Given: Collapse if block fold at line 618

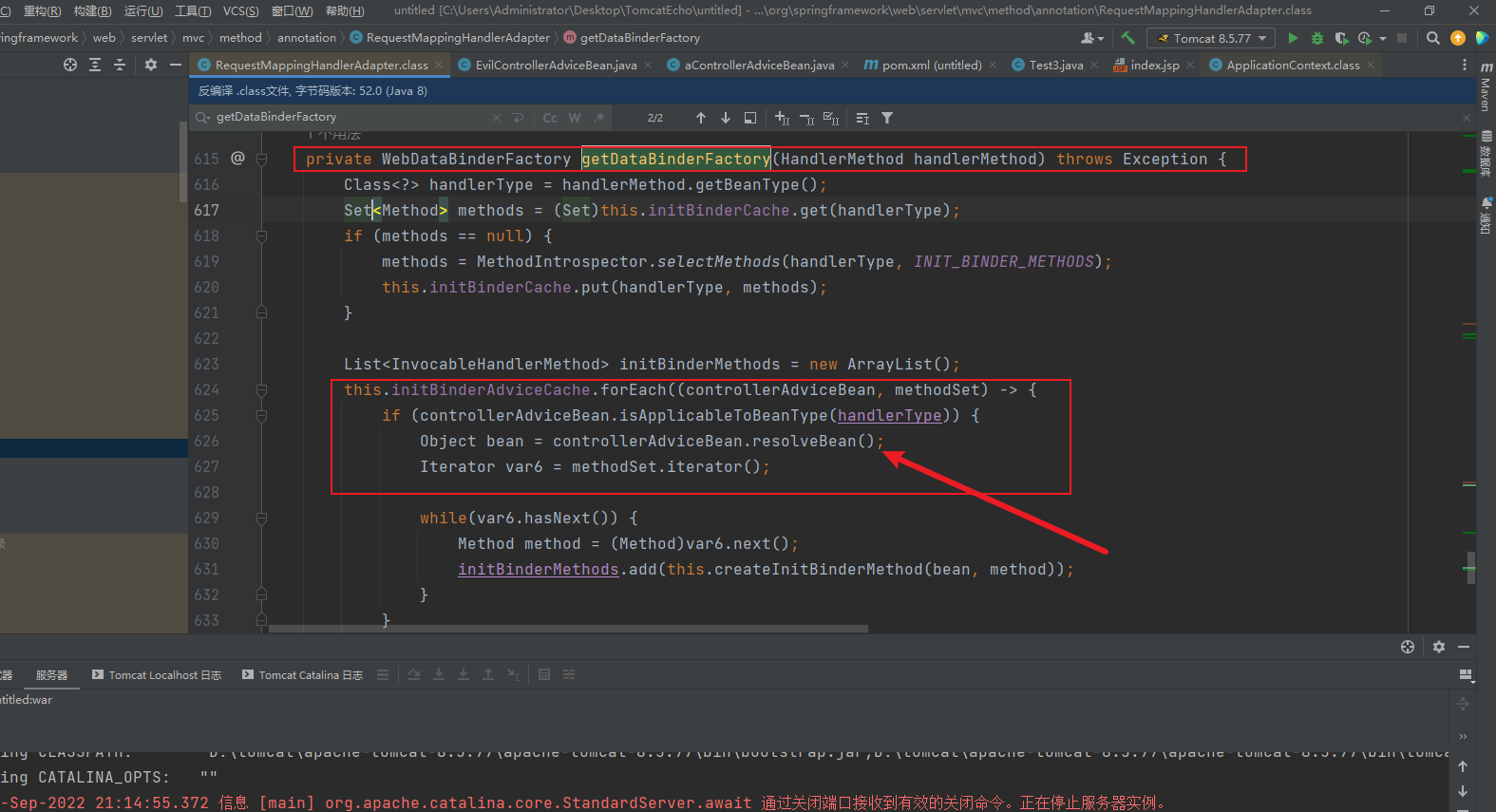Looking at the screenshot, I should (x=261, y=236).
